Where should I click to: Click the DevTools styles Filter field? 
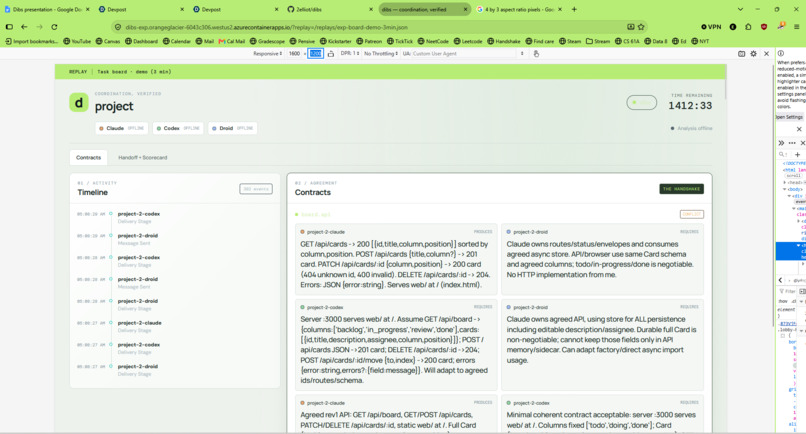click(787, 292)
